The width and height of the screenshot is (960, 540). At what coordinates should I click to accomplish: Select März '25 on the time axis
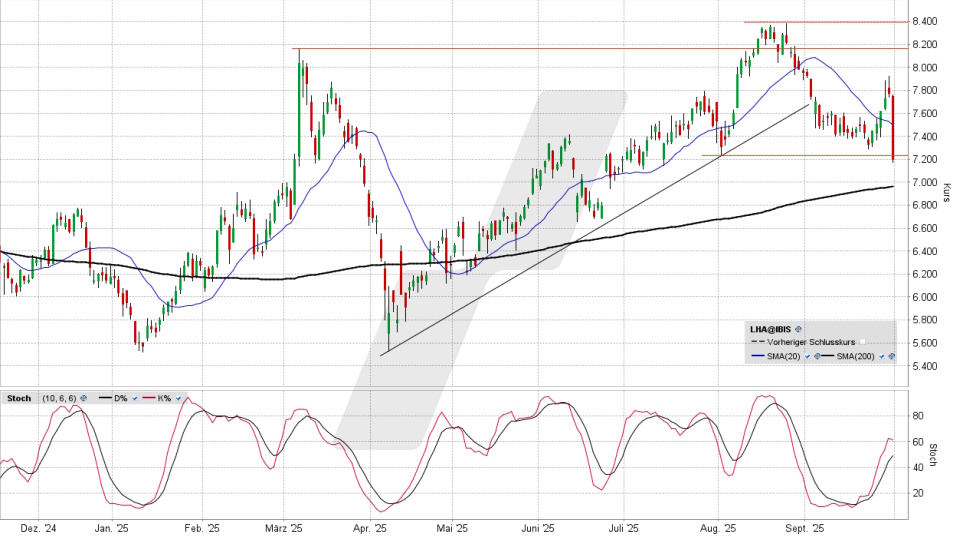[x=285, y=527]
